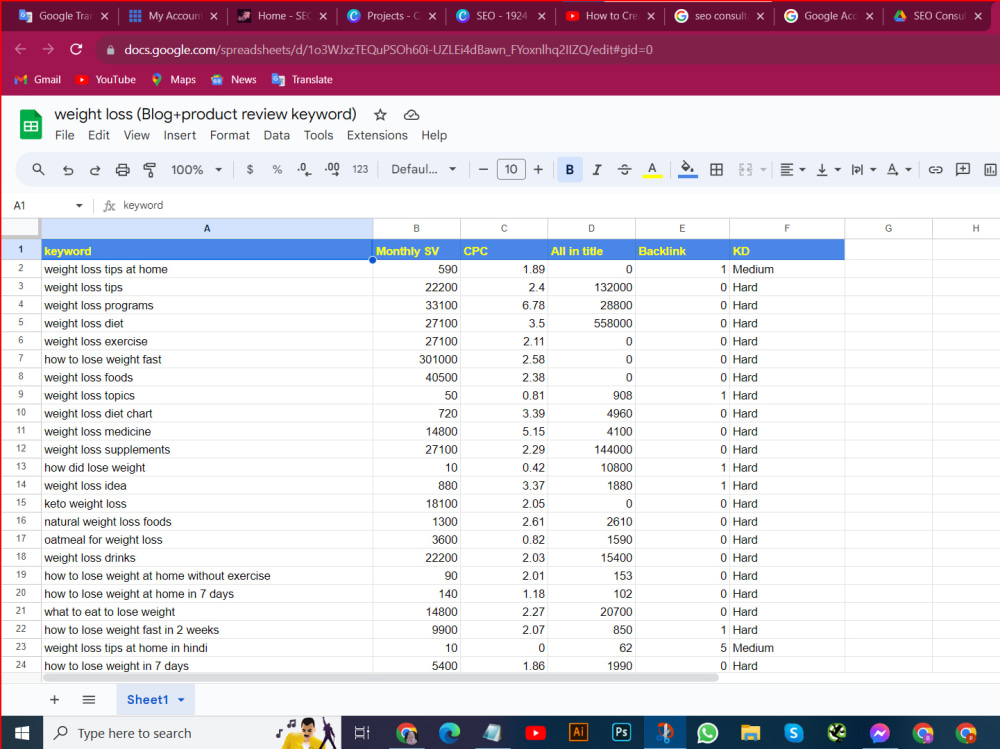The height and width of the screenshot is (749, 1000).
Task: Open the all sheets list icon
Action: click(x=89, y=700)
